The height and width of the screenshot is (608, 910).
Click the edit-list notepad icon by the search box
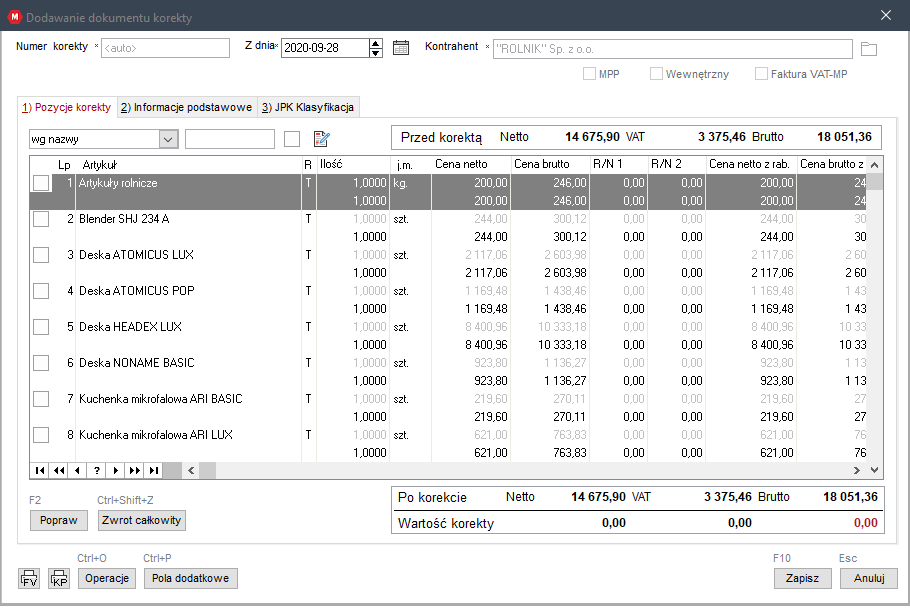click(322, 139)
